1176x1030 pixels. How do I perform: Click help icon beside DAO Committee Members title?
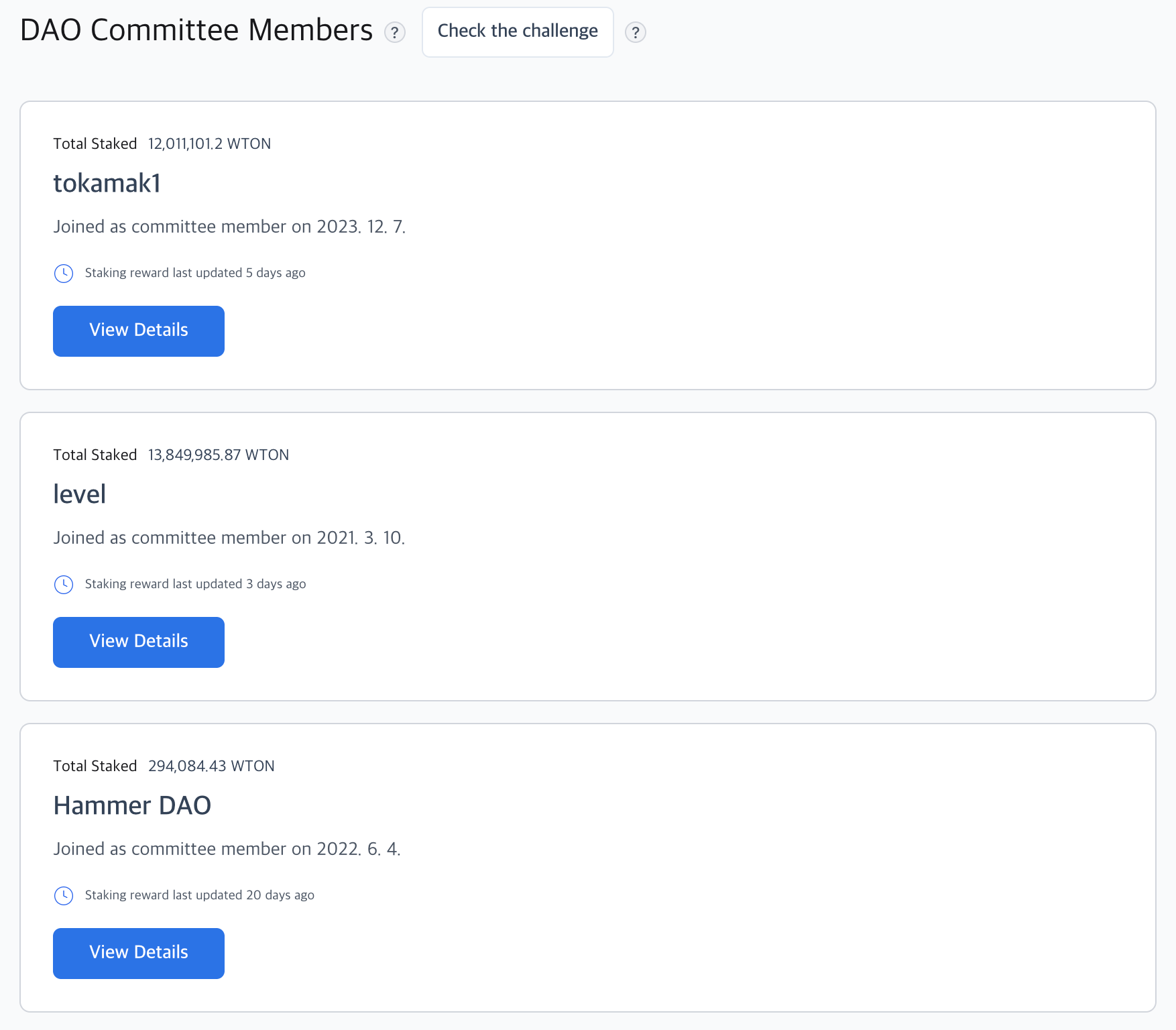[395, 32]
